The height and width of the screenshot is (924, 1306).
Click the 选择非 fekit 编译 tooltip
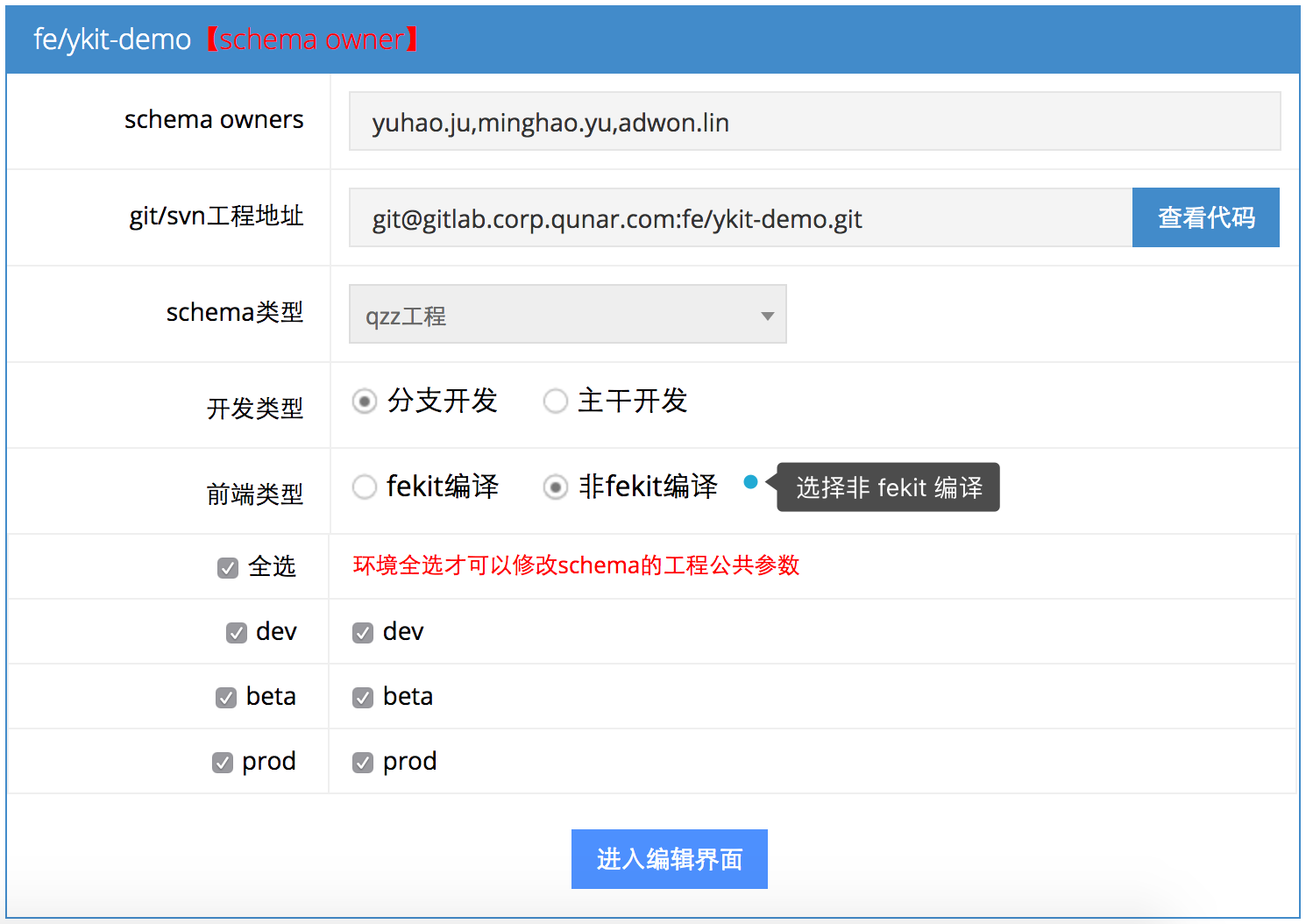(887, 487)
